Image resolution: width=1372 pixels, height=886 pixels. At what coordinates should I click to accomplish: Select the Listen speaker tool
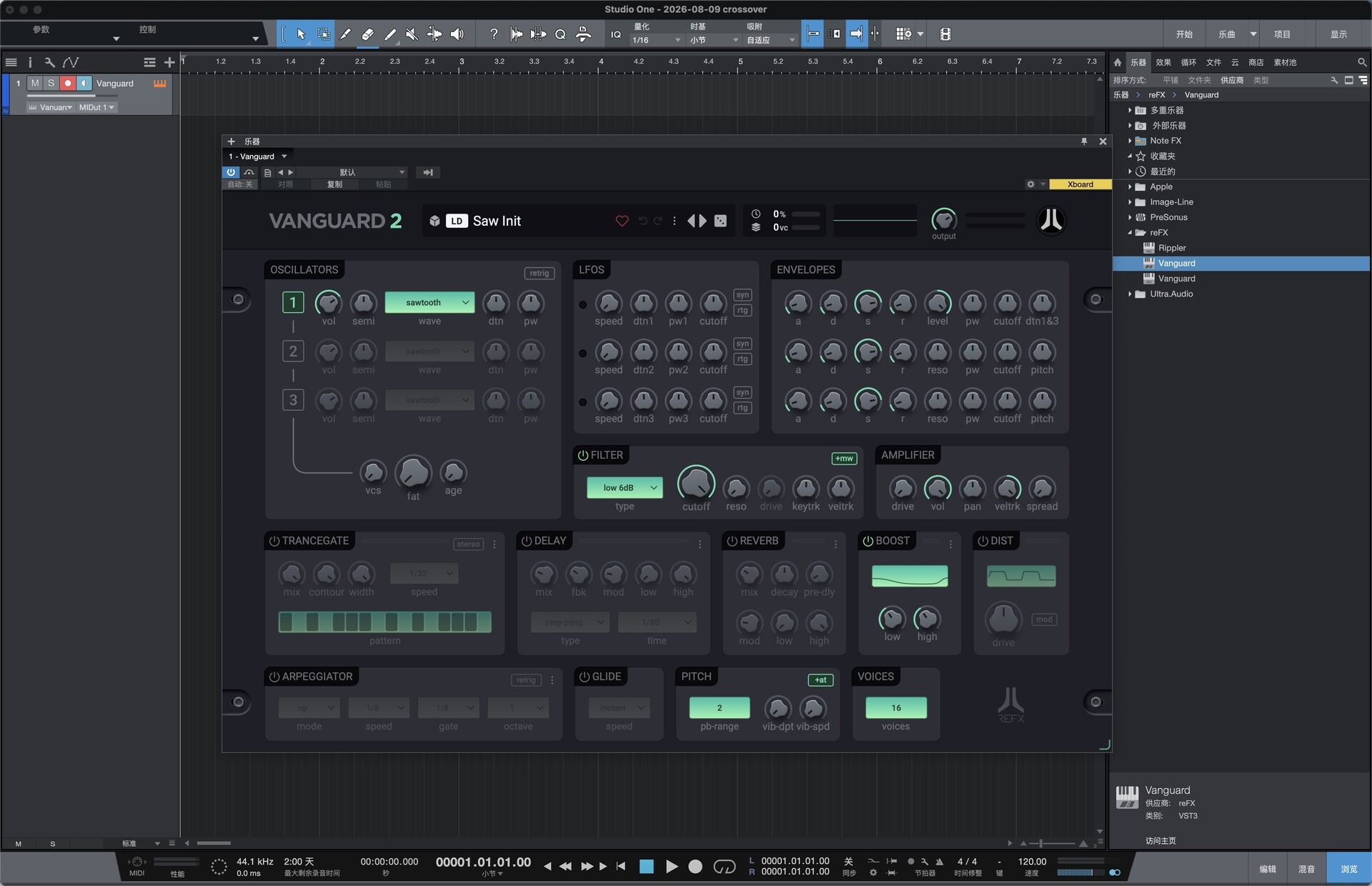point(457,34)
